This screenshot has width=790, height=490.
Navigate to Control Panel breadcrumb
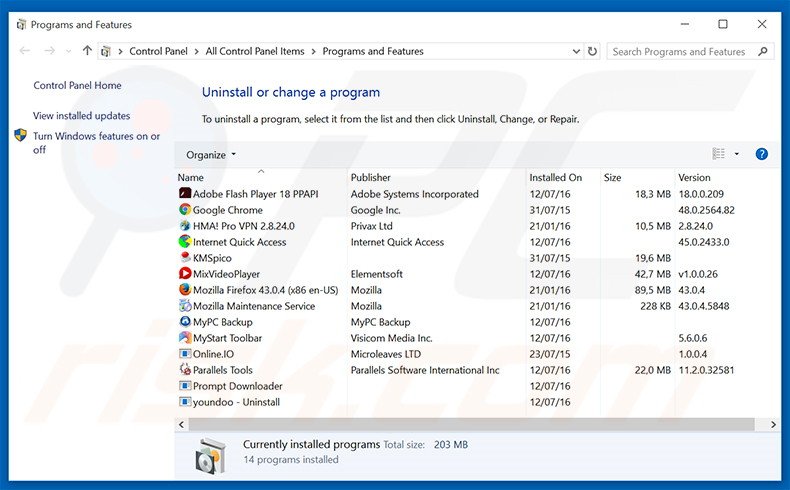[158, 51]
